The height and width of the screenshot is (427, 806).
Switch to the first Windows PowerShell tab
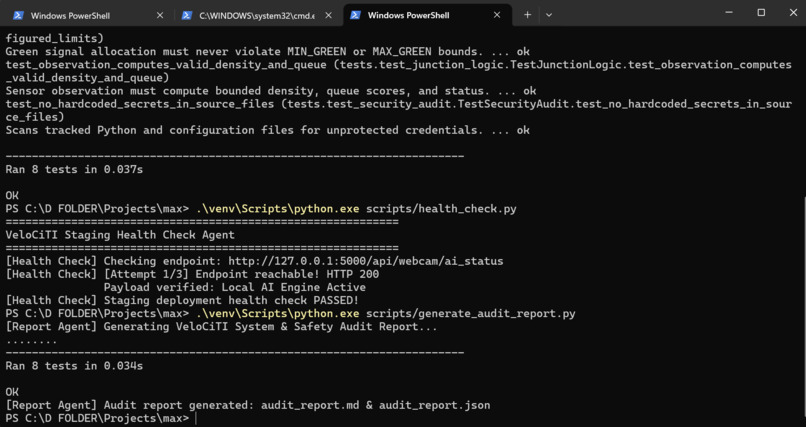click(86, 15)
